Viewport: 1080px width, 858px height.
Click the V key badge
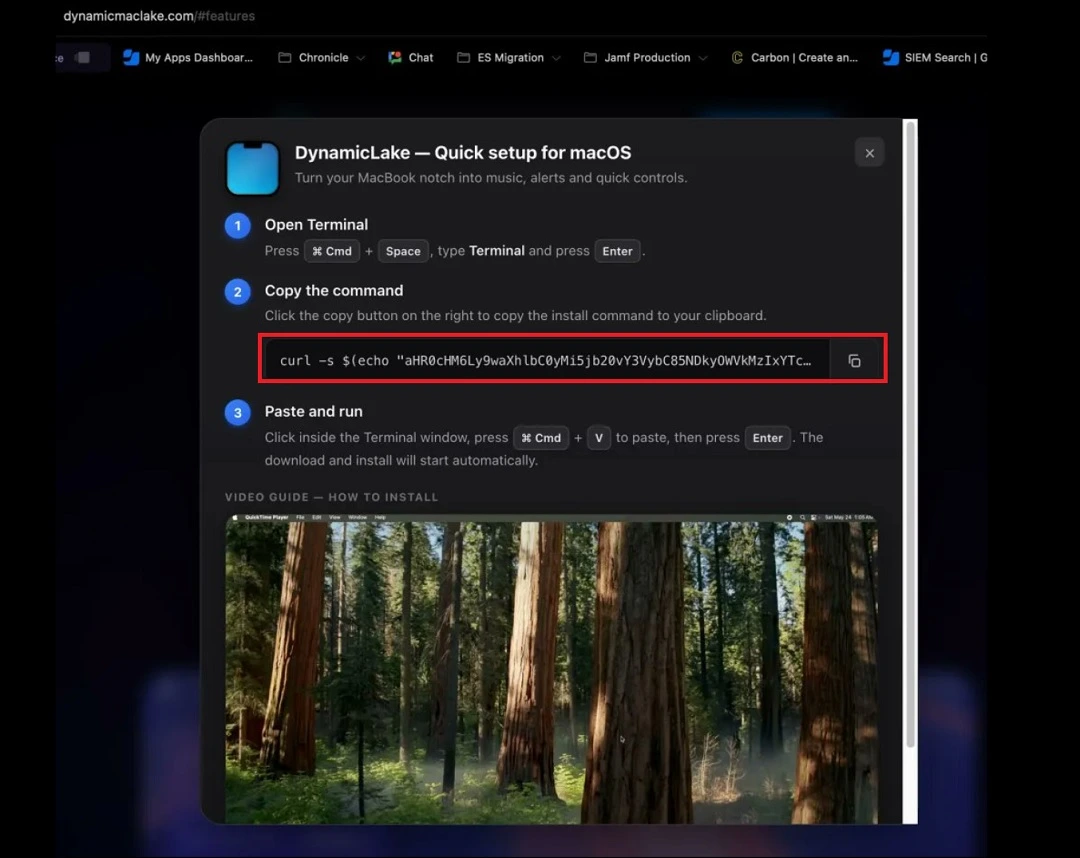point(599,438)
